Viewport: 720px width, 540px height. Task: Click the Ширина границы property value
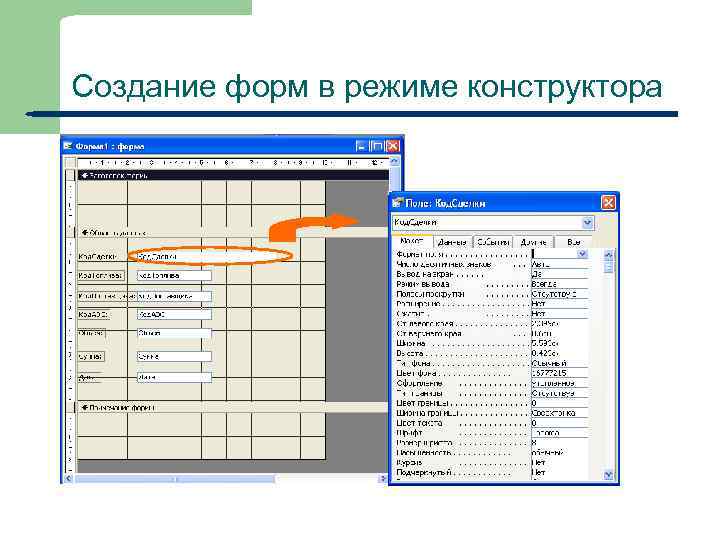[560, 413]
